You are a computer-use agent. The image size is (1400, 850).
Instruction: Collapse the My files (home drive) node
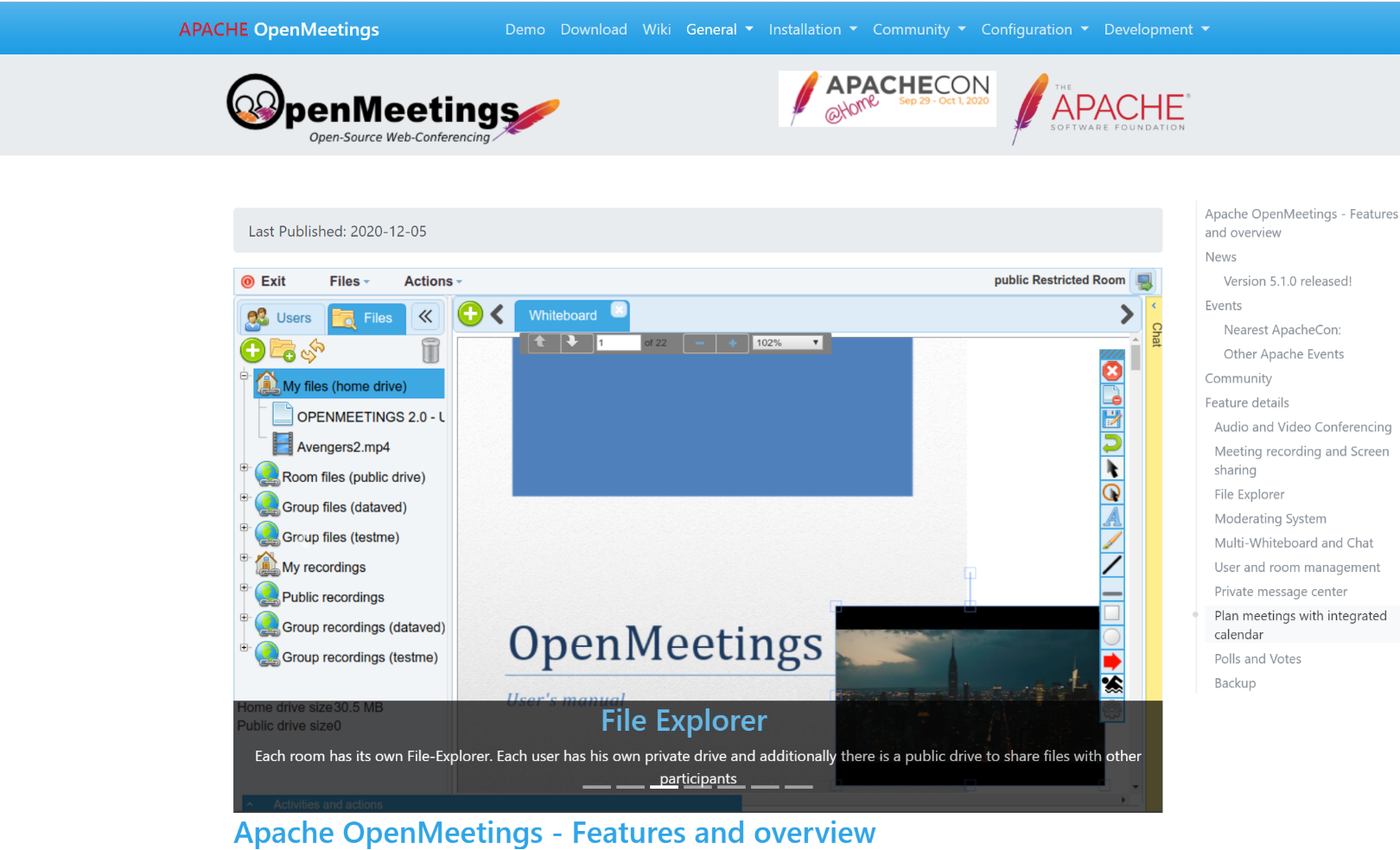click(244, 376)
